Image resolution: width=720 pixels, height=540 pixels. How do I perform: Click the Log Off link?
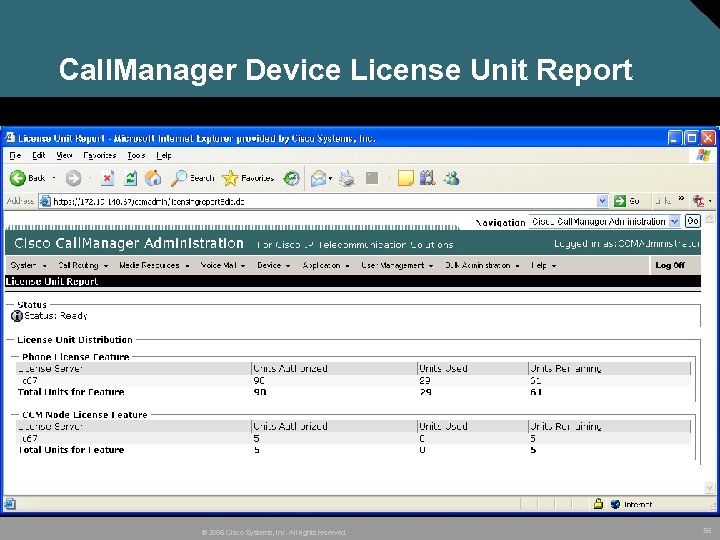(670, 265)
